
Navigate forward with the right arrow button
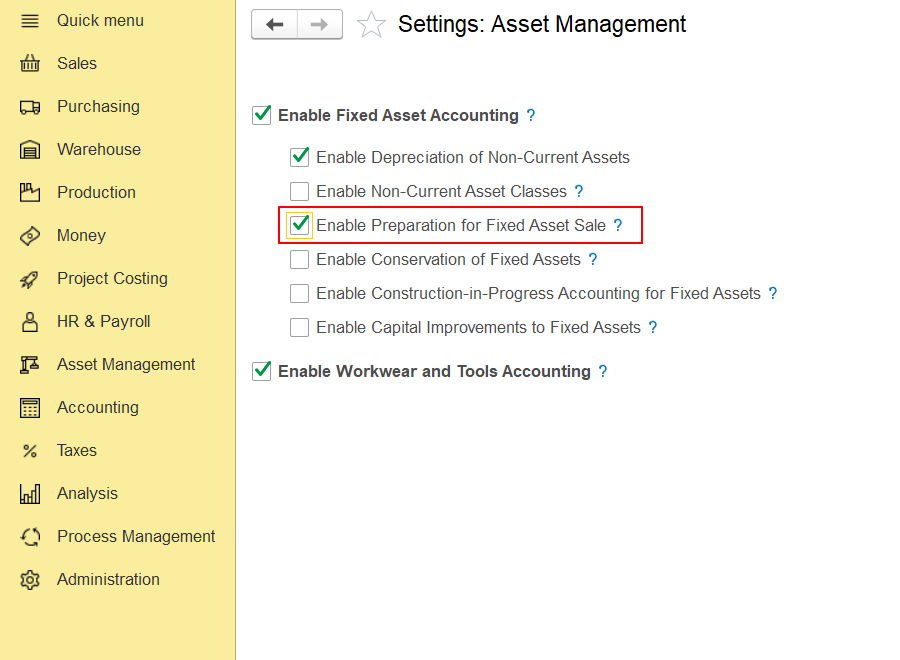tap(320, 24)
